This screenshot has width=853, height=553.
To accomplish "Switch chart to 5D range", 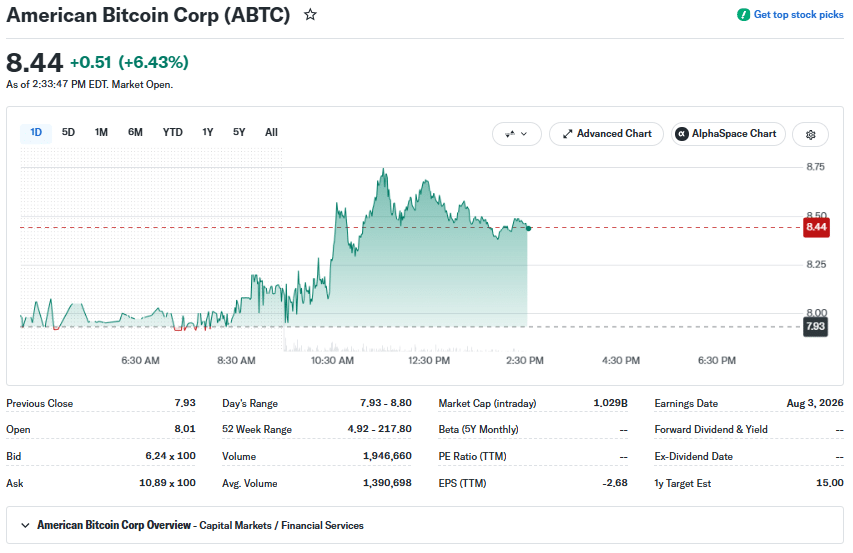I will pyautogui.click(x=68, y=133).
